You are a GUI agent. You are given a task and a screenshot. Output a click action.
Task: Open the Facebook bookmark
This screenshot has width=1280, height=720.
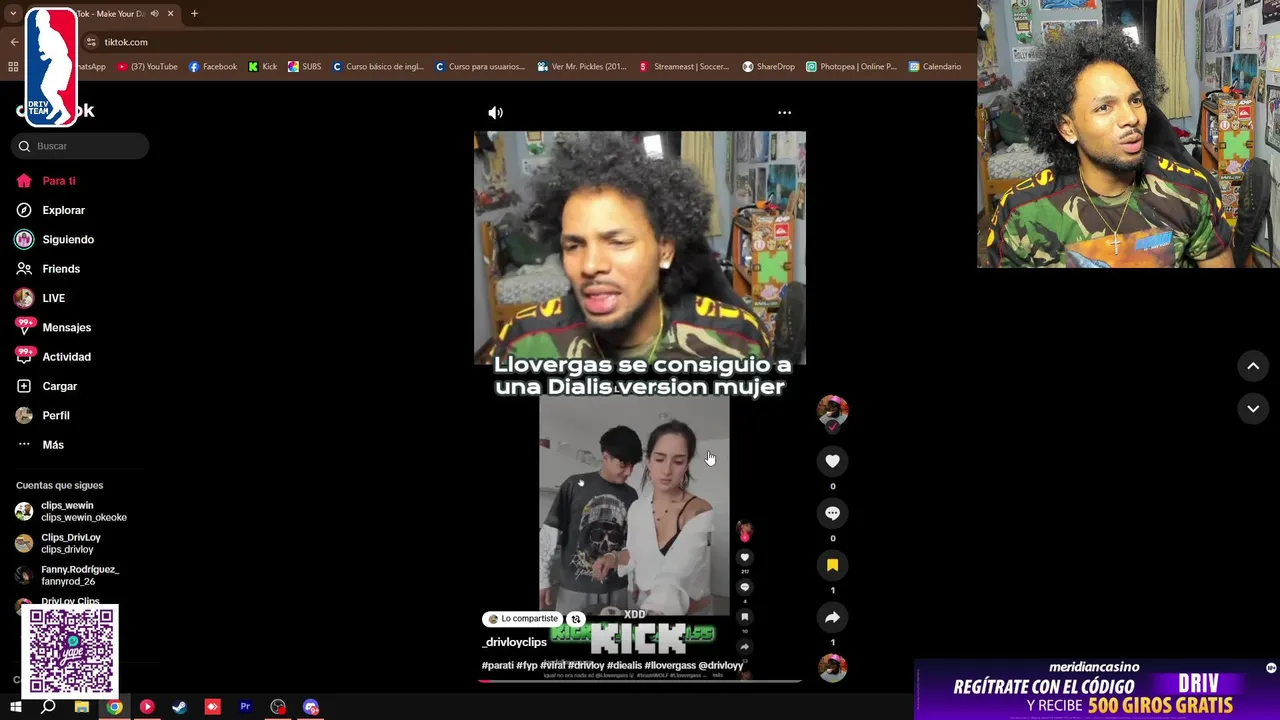(212, 67)
